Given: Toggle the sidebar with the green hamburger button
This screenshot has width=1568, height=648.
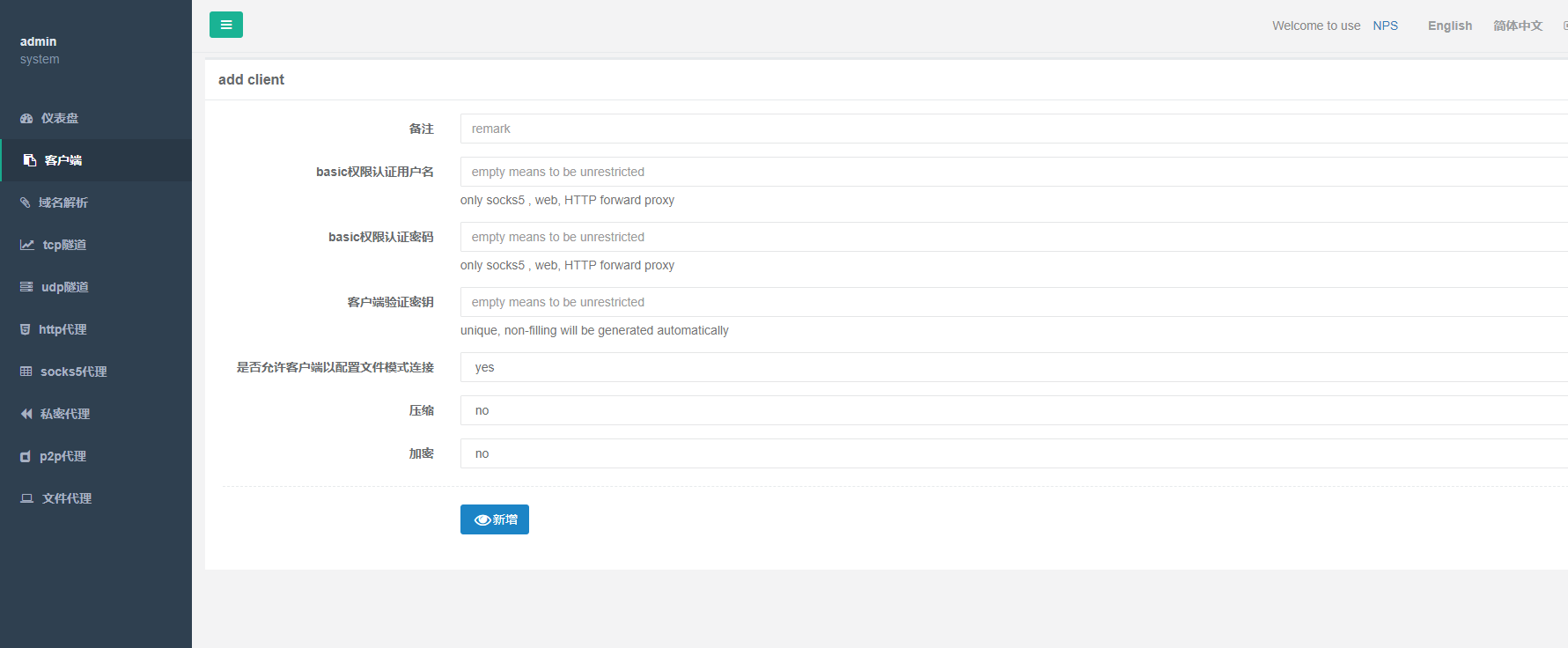Looking at the screenshot, I should [x=226, y=25].
